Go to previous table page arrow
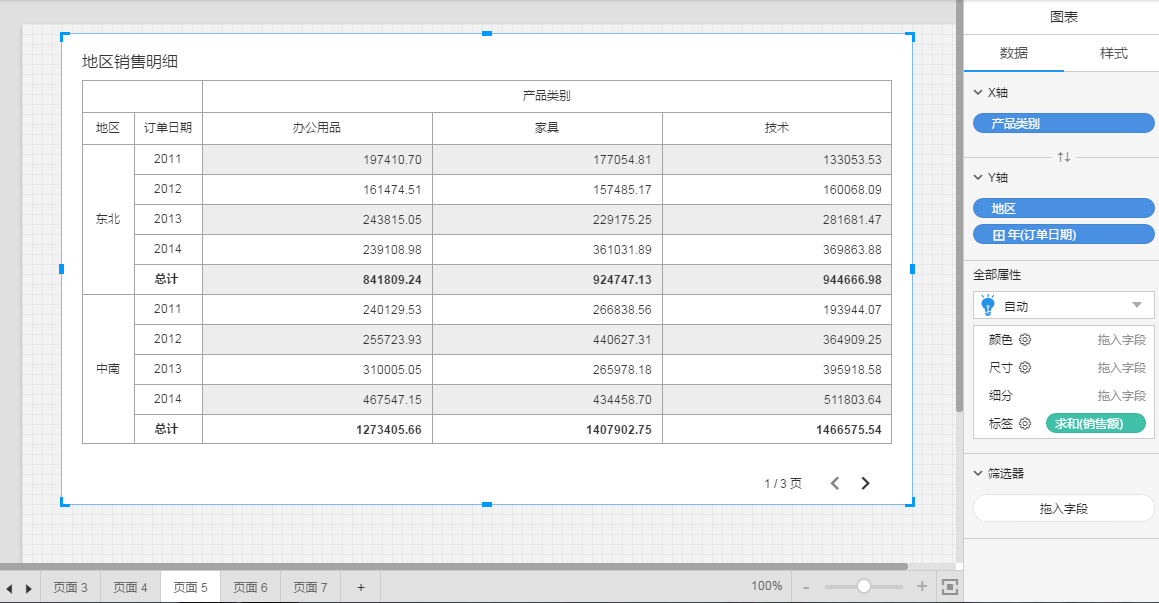The width and height of the screenshot is (1159, 603). pyautogui.click(x=835, y=483)
